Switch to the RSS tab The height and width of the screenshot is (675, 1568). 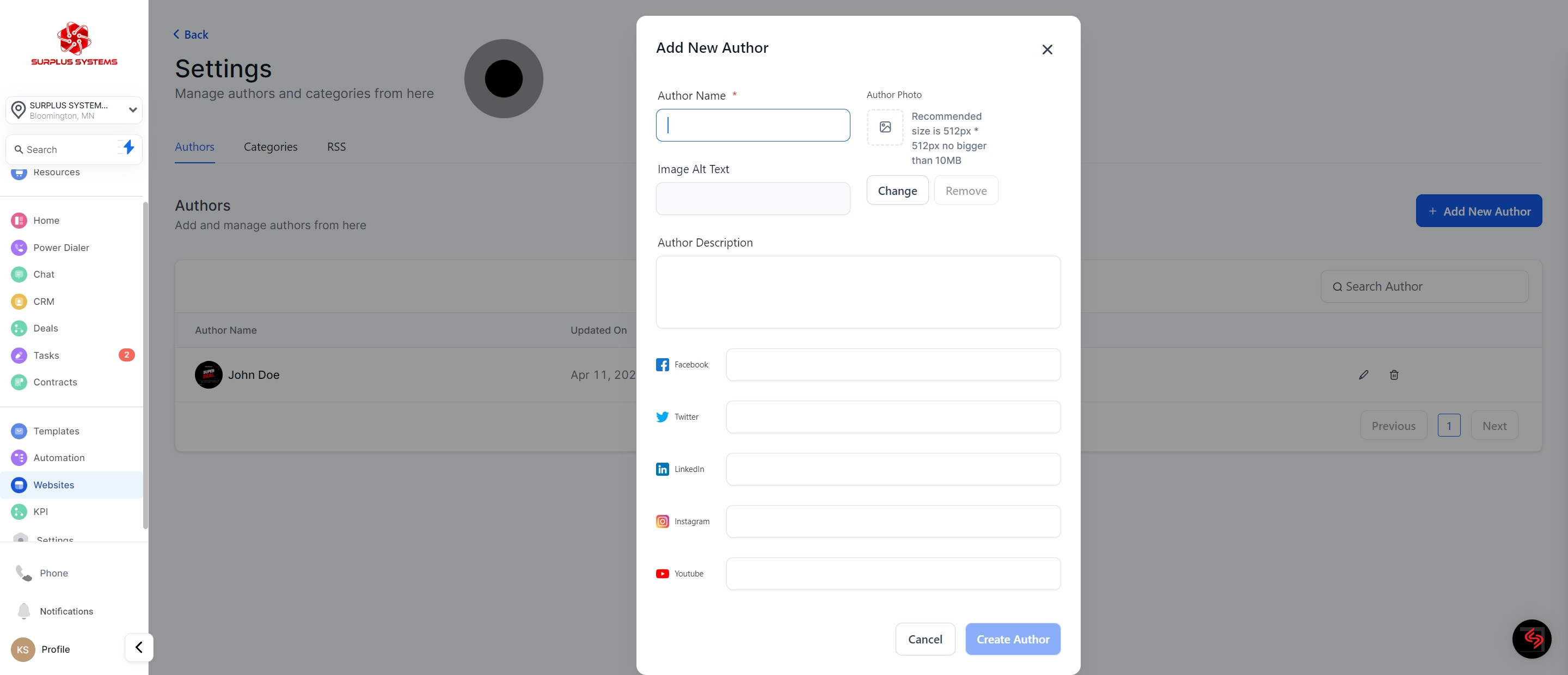coord(336,146)
